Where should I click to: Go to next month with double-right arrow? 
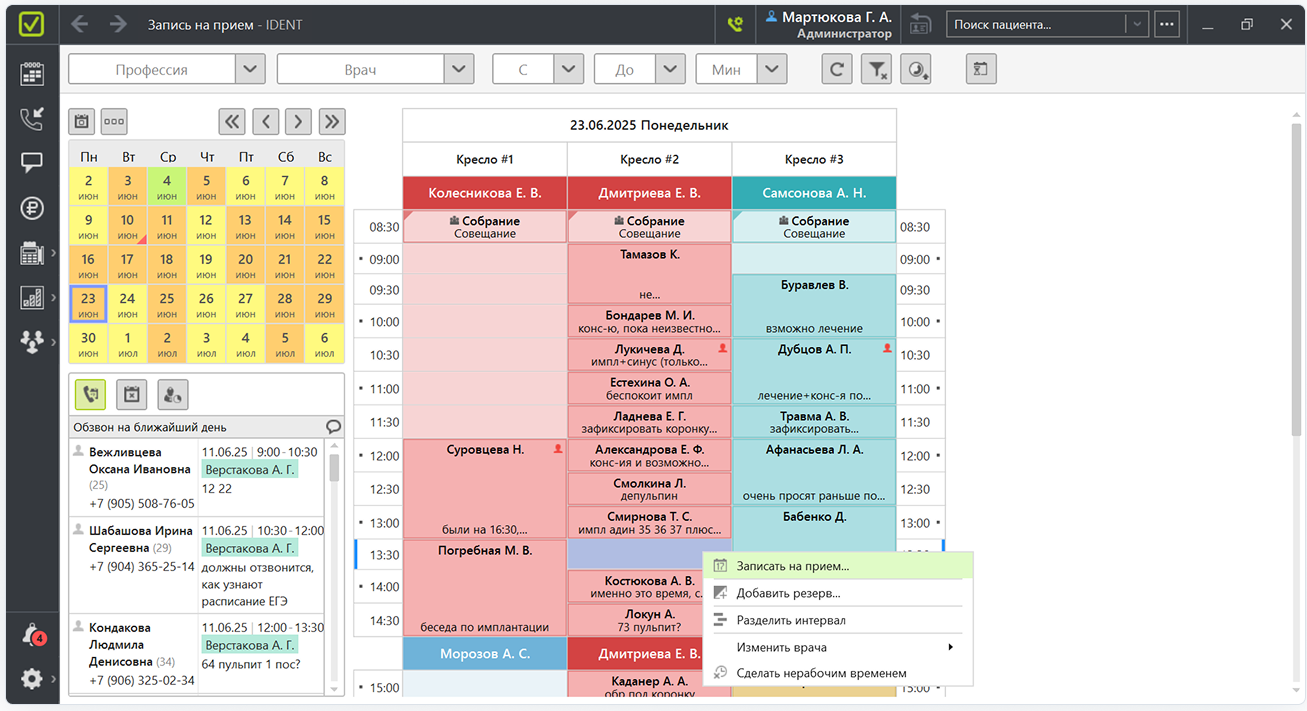click(x=331, y=122)
